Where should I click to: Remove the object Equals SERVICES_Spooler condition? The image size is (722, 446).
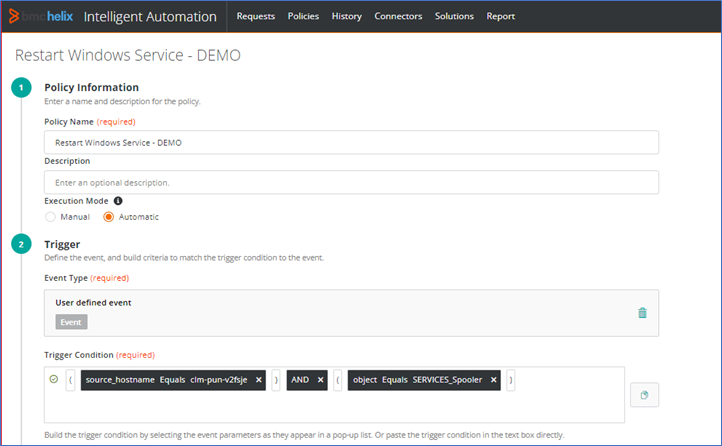[x=494, y=380]
